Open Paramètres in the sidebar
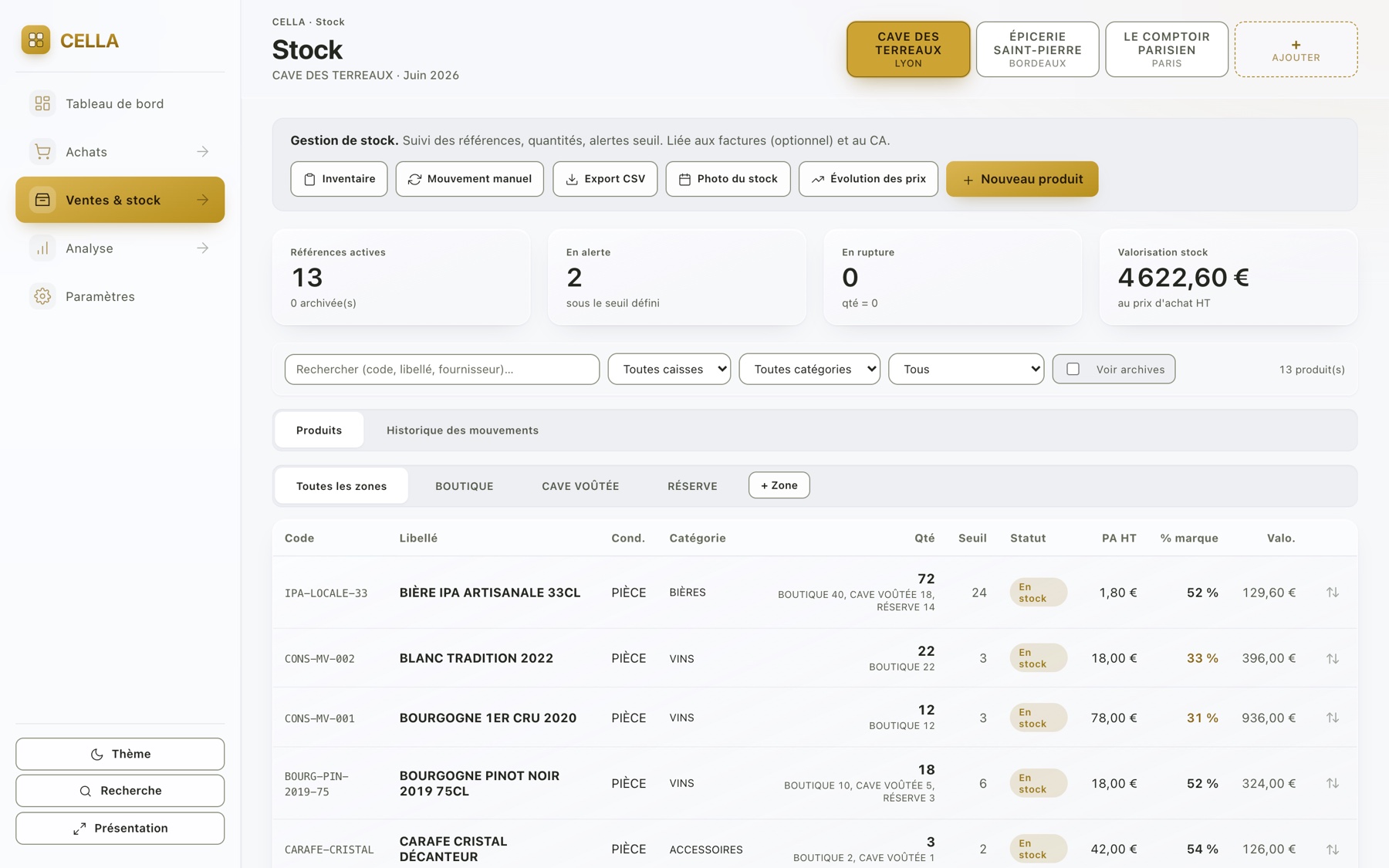 [x=120, y=296]
